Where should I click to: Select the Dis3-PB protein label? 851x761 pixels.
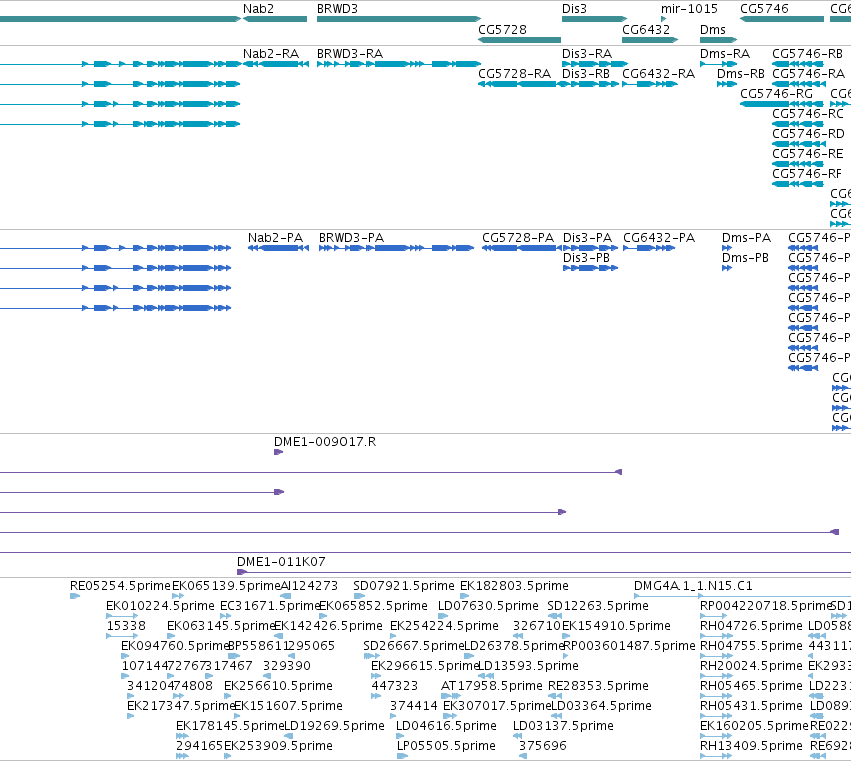pyautogui.click(x=586, y=258)
